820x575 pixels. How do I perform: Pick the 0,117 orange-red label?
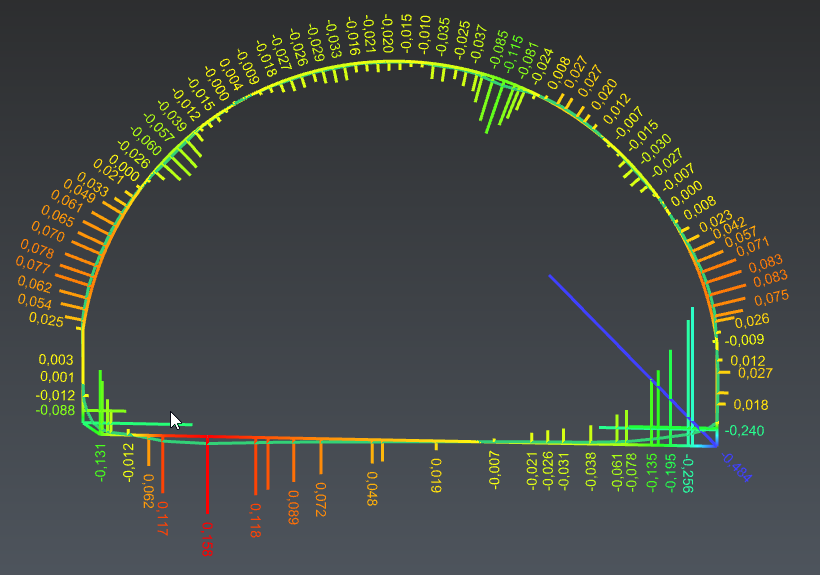click(163, 518)
